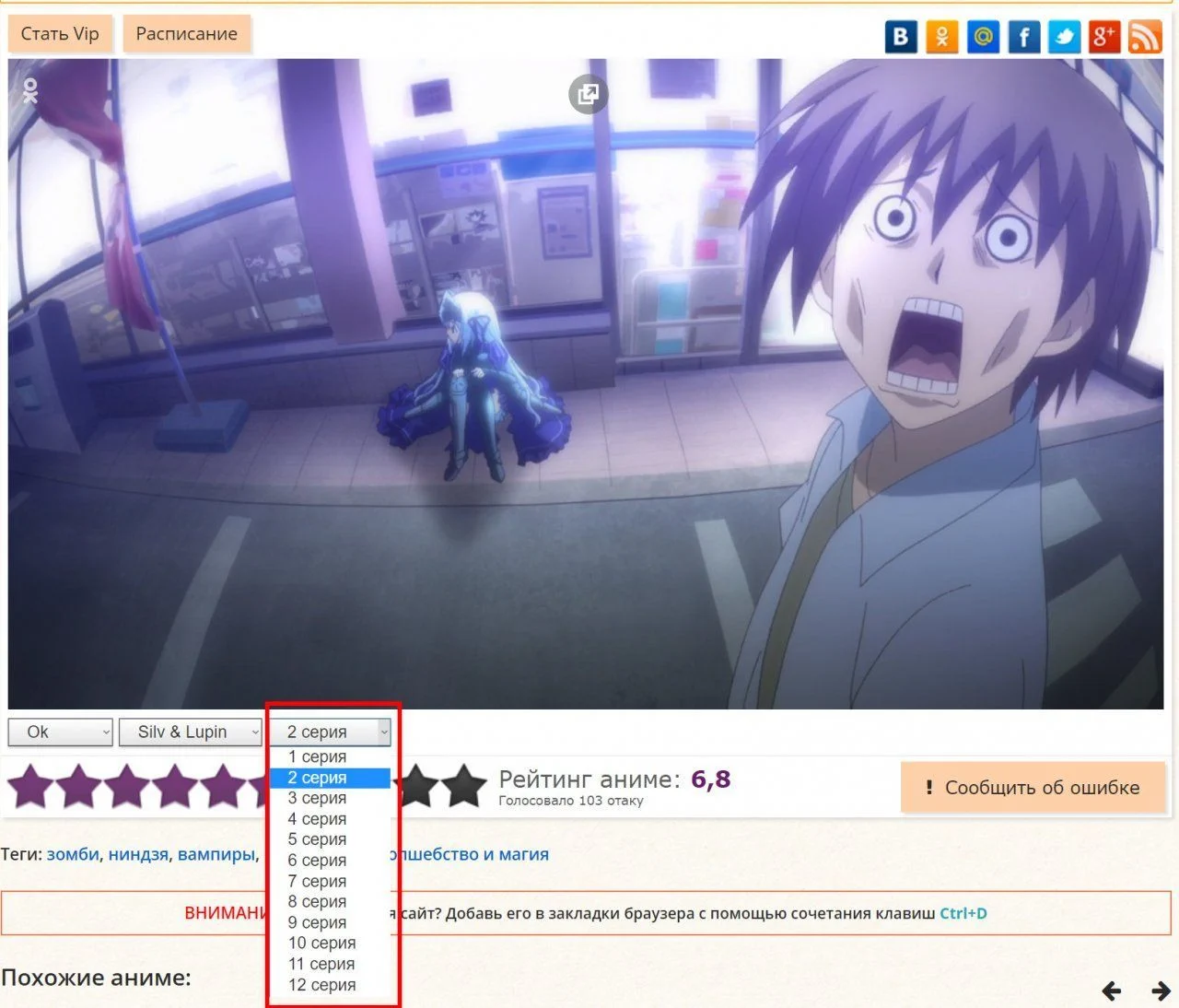
Task: Open the Расписание schedule button
Action: (x=187, y=34)
